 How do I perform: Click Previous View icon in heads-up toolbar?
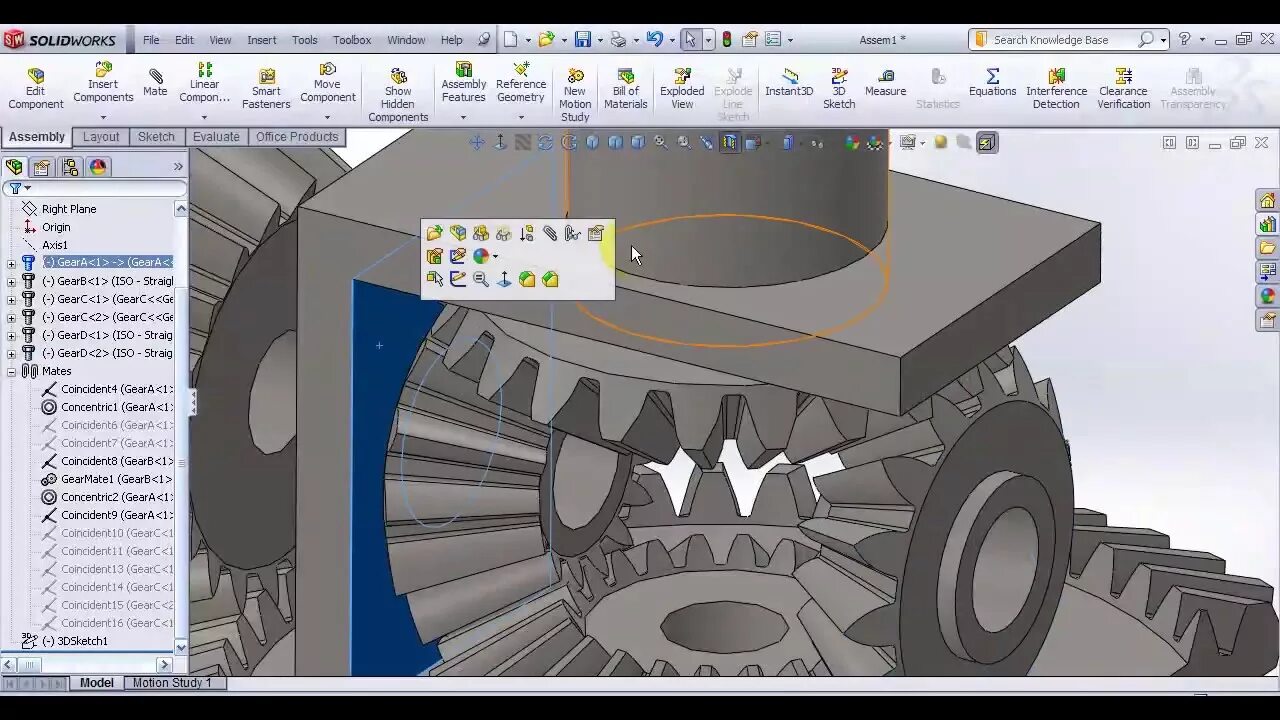707,143
